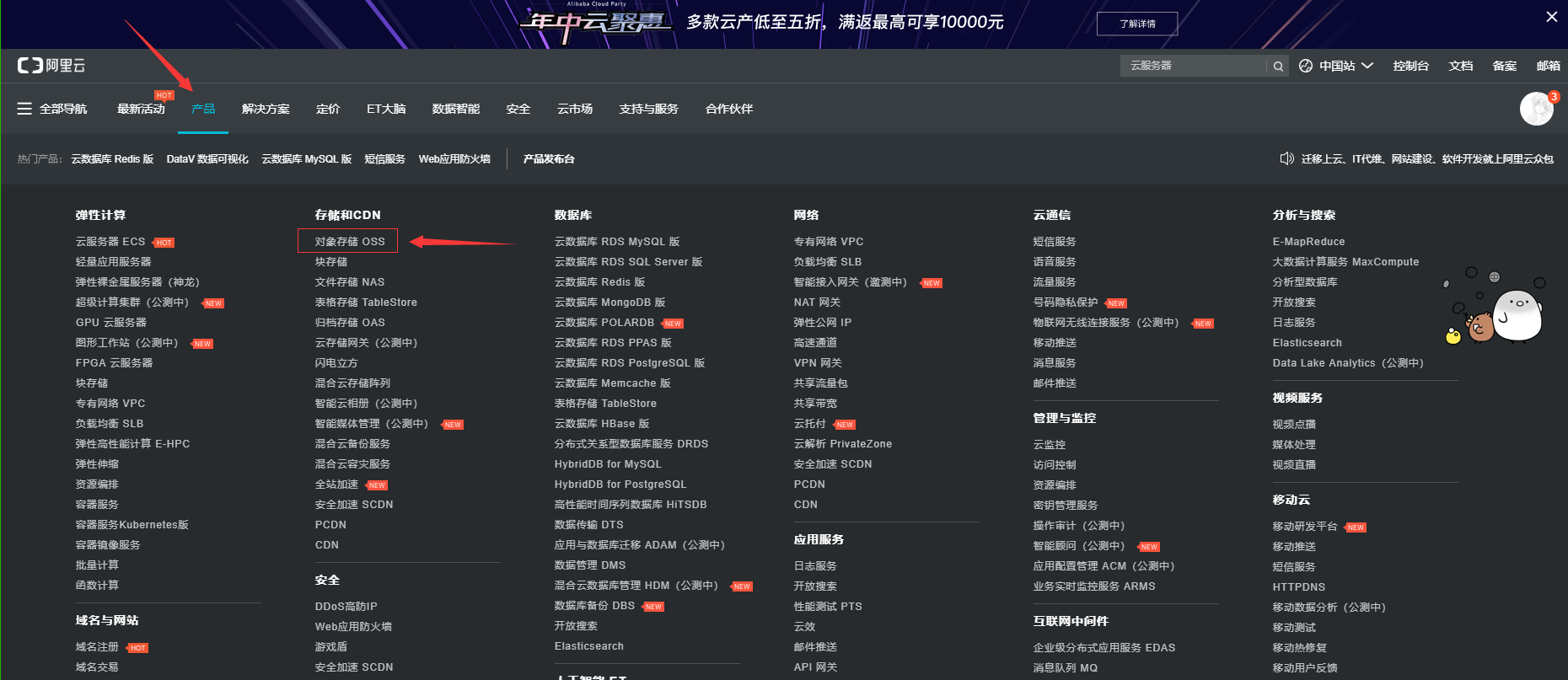Open 域名注册 product
Screen dimensions: 1568x680
[97, 647]
